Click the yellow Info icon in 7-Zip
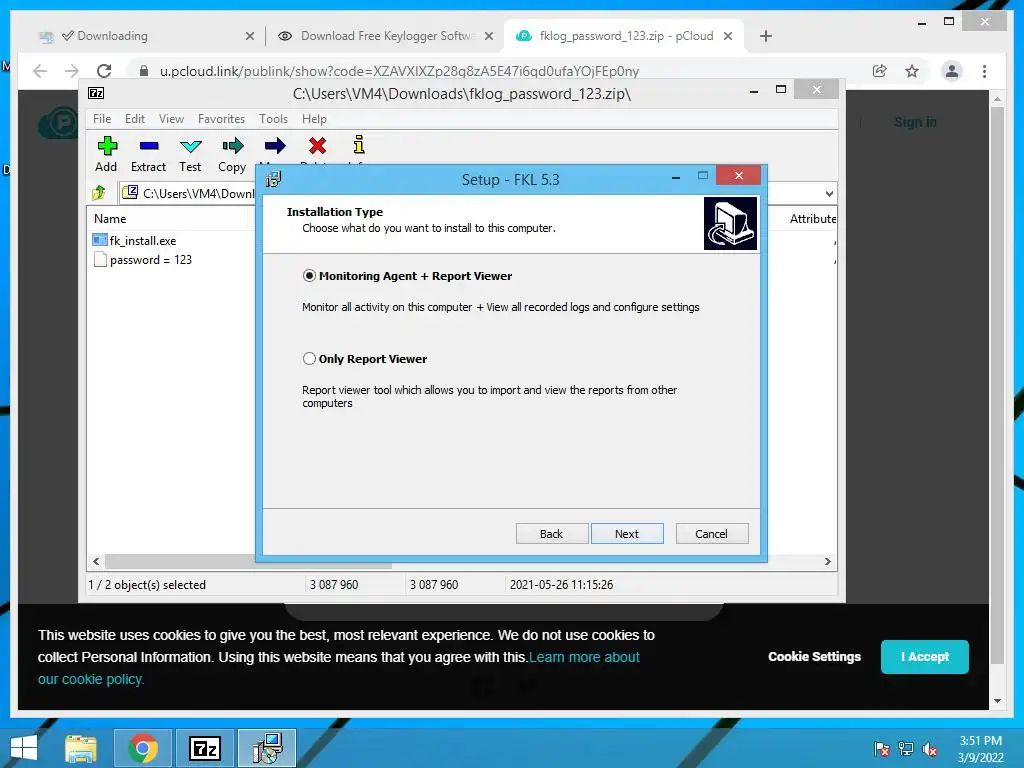This screenshot has width=1024, height=768. point(359,144)
